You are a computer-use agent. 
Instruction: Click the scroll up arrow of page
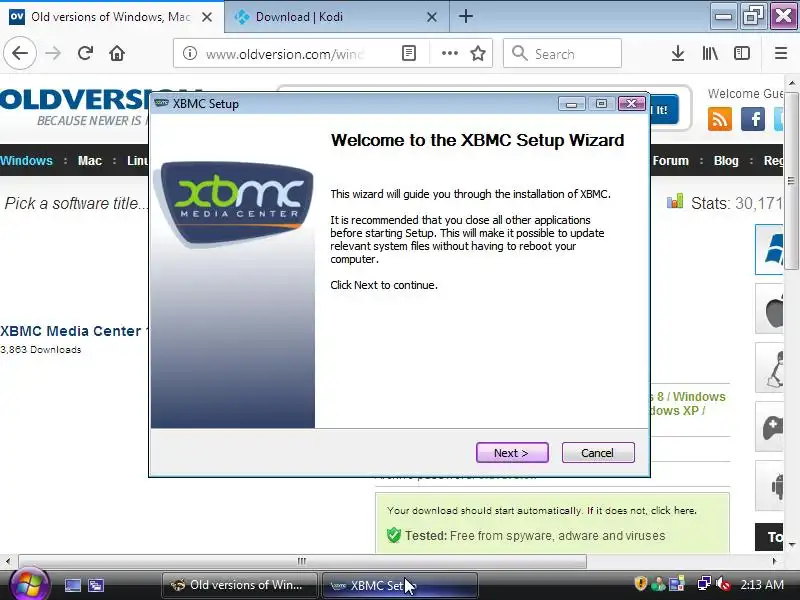(x=791, y=83)
